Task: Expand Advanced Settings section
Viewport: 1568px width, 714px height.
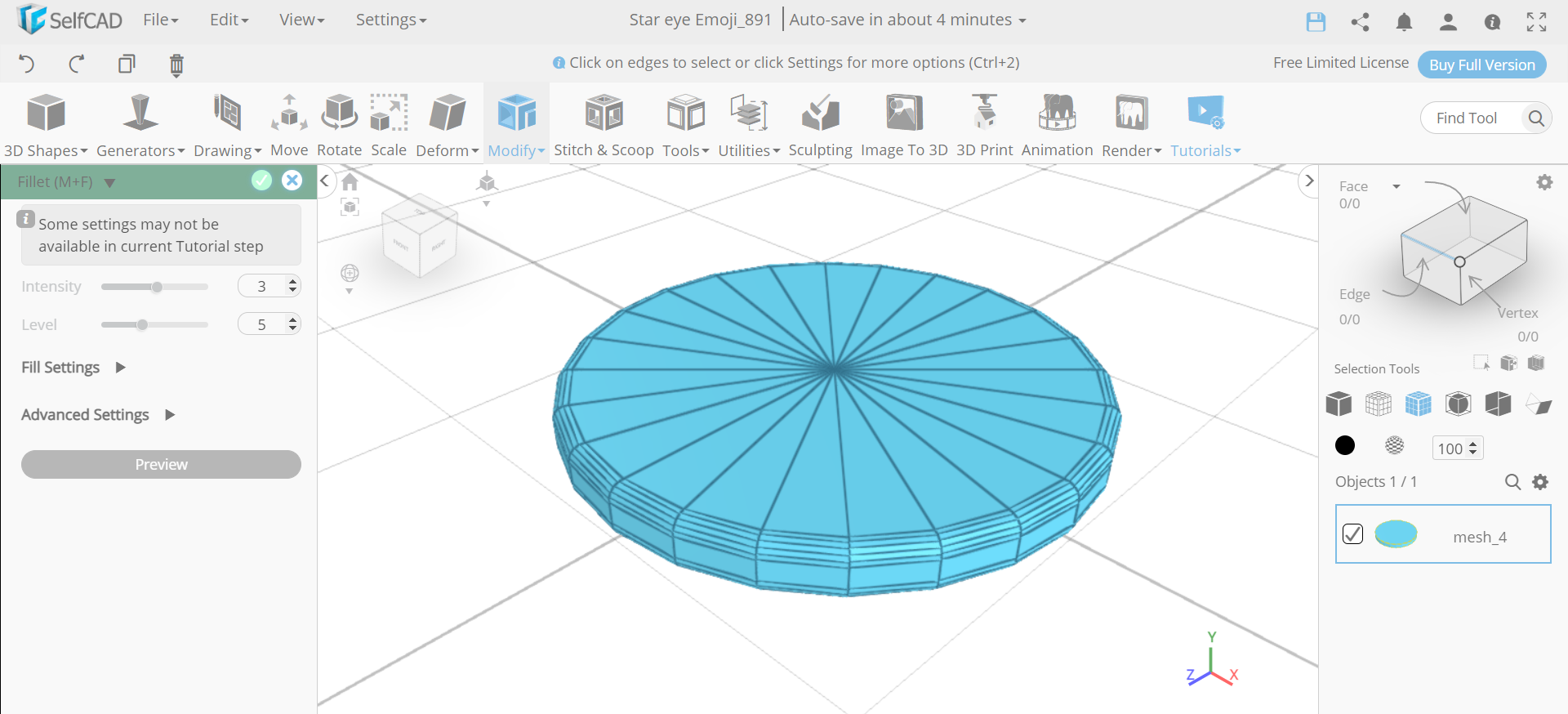Action: (98, 415)
